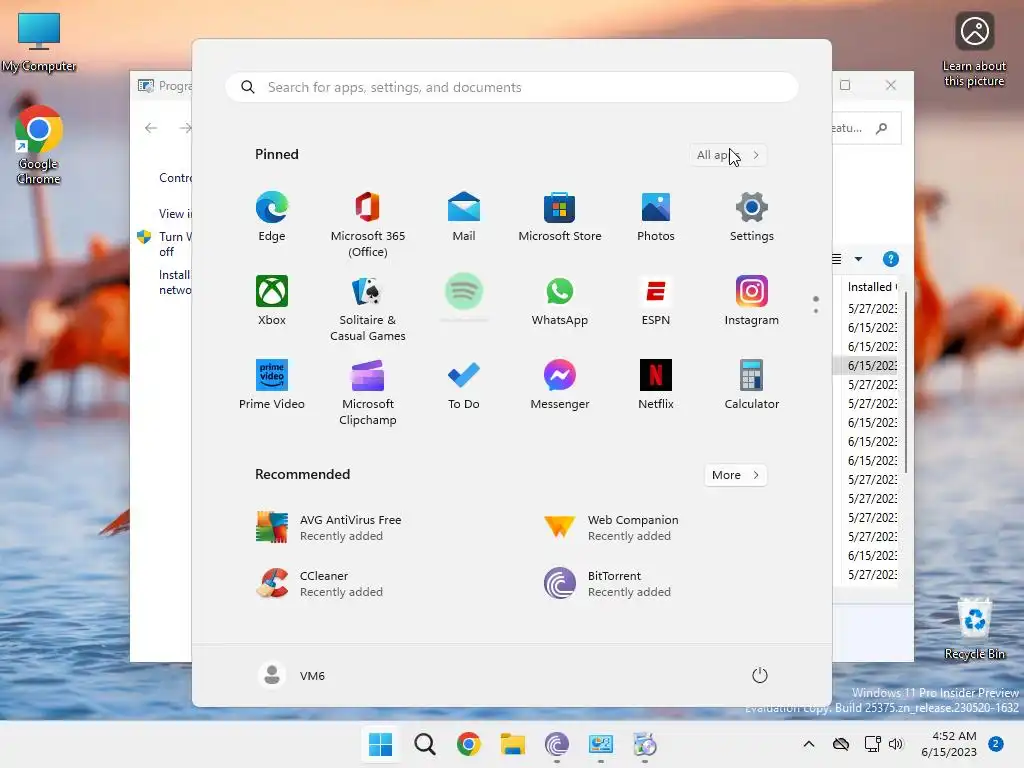Launch Microsoft 365 (Office) from pinned apps
Image resolution: width=1024 pixels, height=768 pixels.
pos(368,225)
